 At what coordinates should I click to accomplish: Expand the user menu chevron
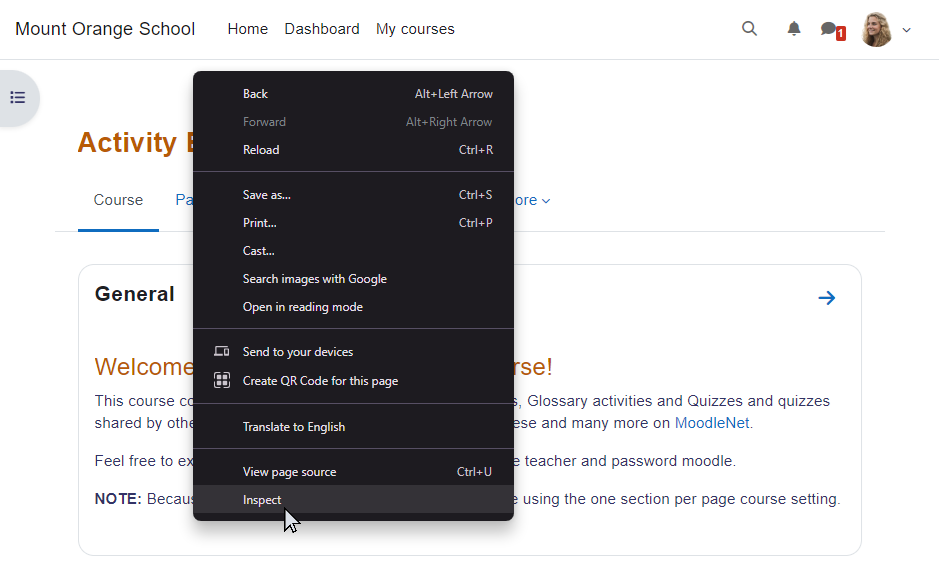907,30
